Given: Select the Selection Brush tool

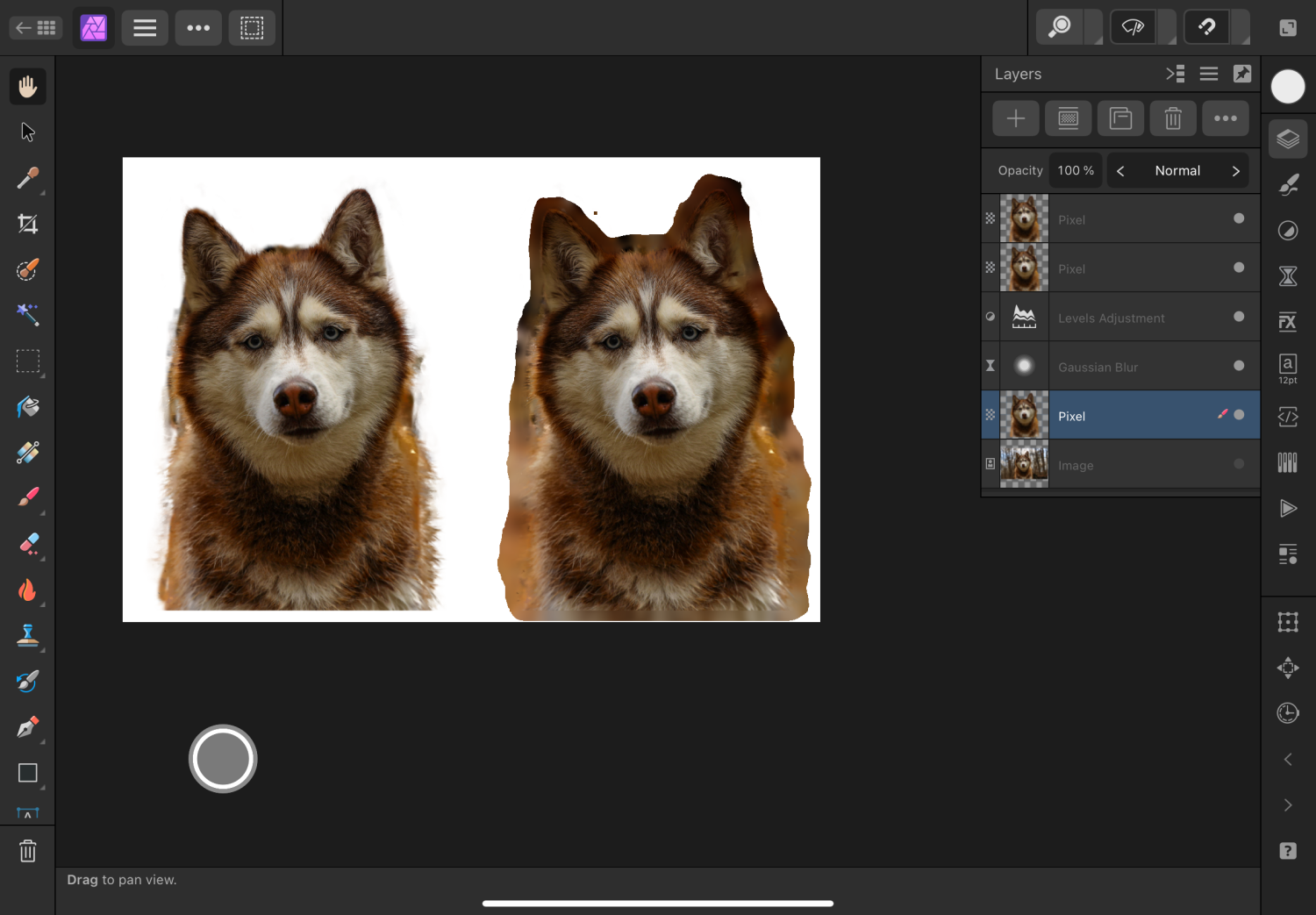Looking at the screenshot, I should point(27,269).
